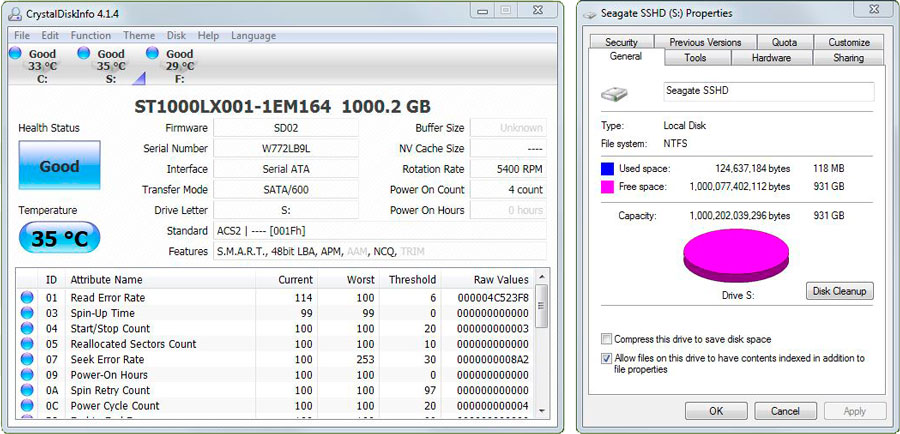Switch to the Security tab

[x=621, y=42]
